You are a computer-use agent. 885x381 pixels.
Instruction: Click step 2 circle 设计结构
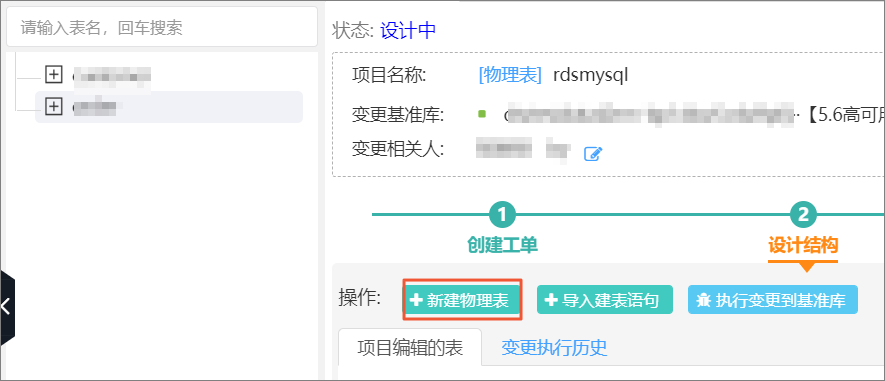pos(803,214)
